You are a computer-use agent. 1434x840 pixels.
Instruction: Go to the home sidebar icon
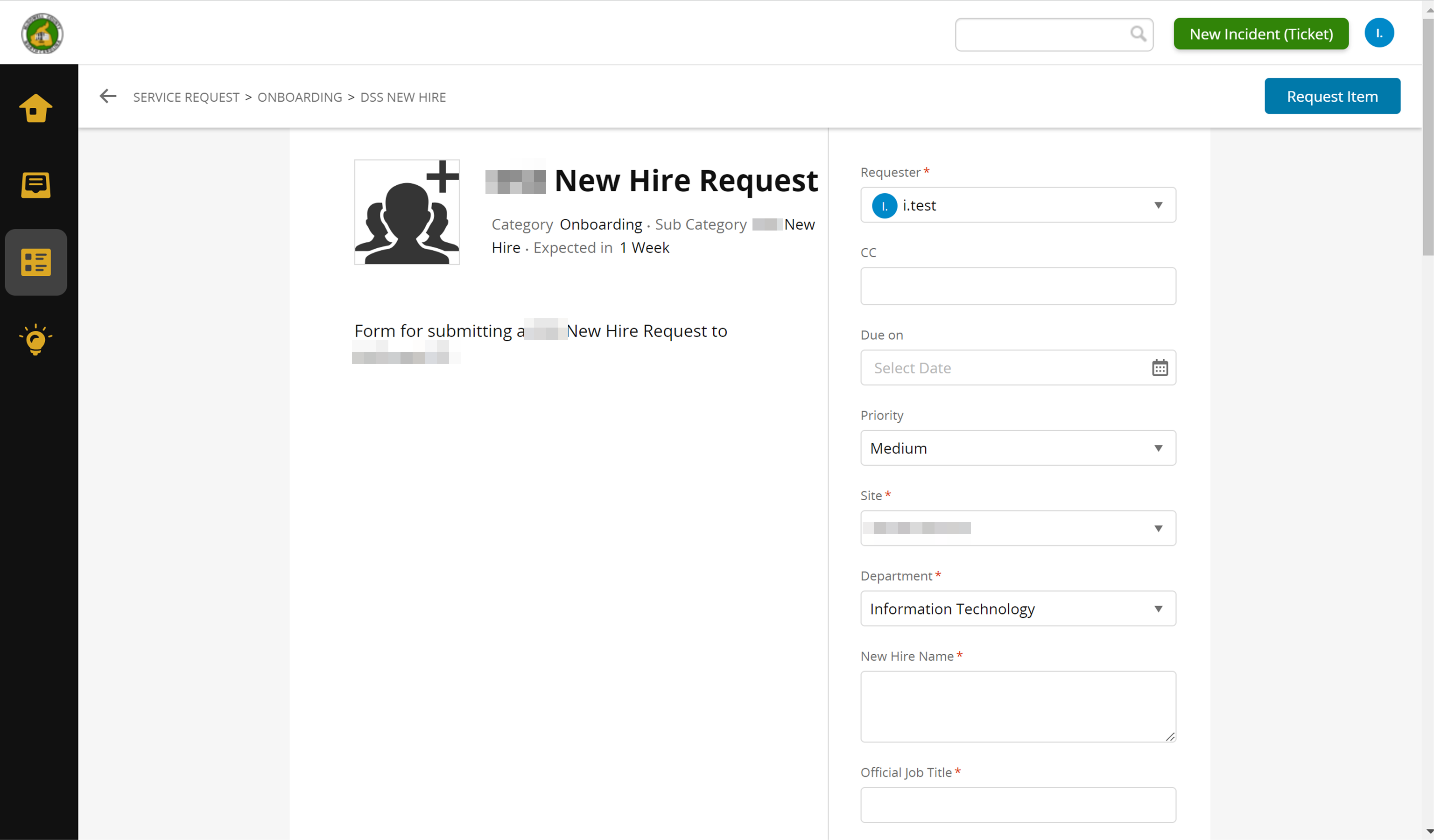tap(35, 108)
